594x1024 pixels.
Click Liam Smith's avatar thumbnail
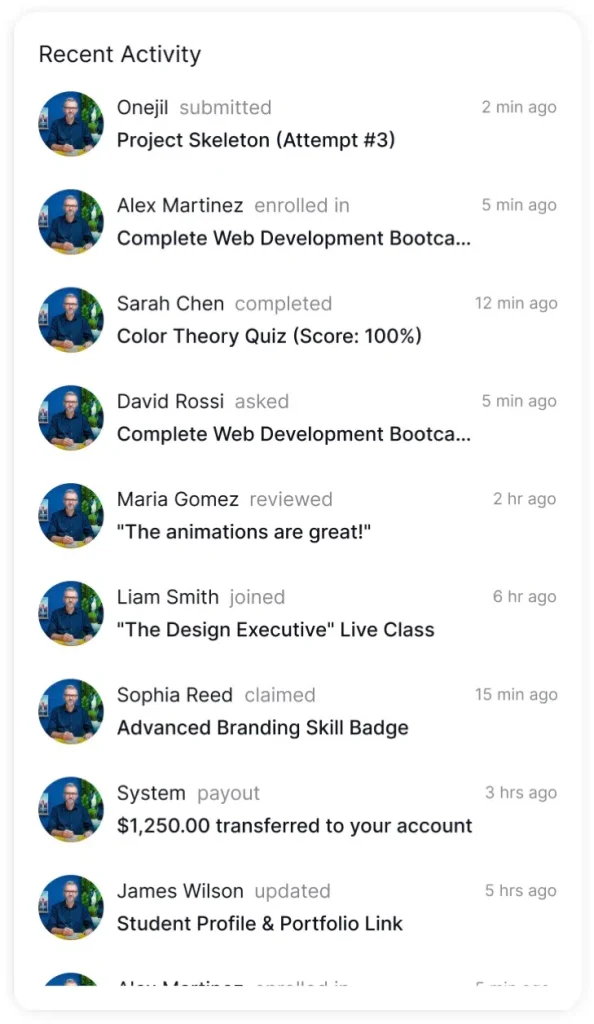click(71, 614)
